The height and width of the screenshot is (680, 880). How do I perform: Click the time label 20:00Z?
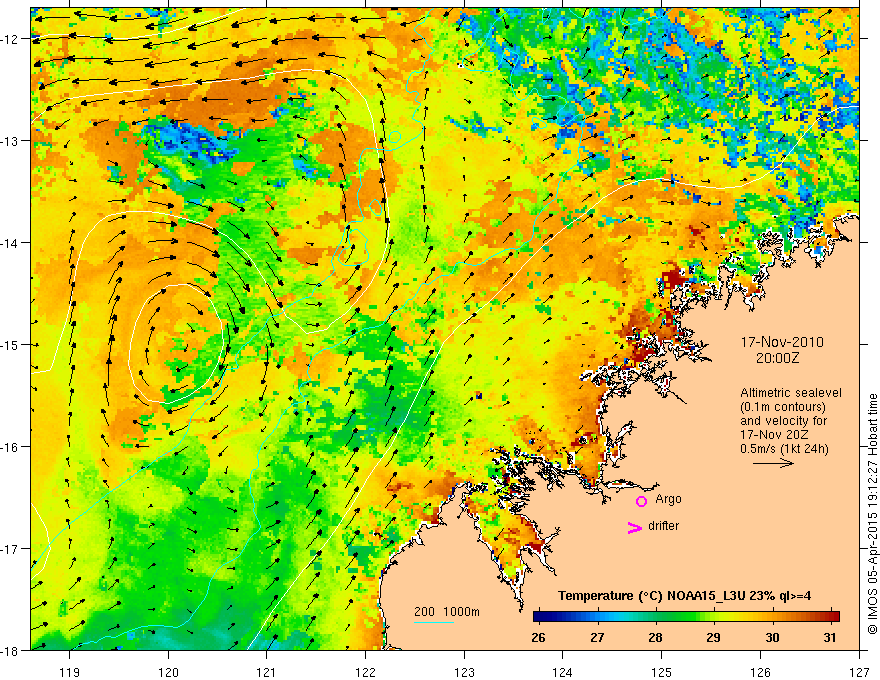tap(776, 358)
